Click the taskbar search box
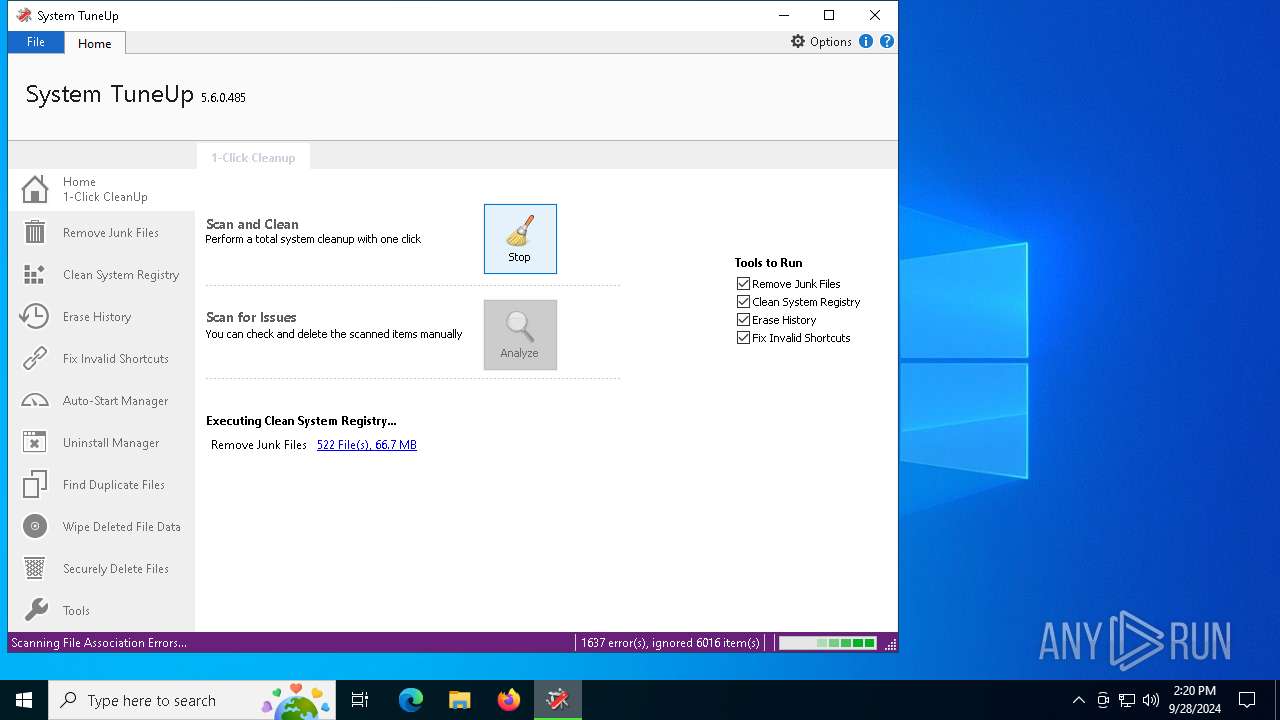Viewport: 1280px width, 720px height. (194, 700)
